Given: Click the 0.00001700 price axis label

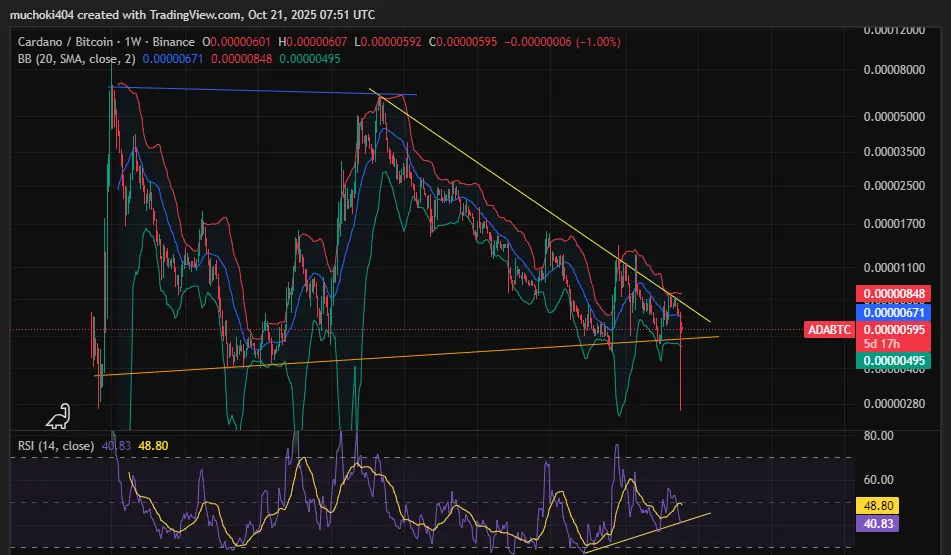Looking at the screenshot, I should click(x=894, y=224).
